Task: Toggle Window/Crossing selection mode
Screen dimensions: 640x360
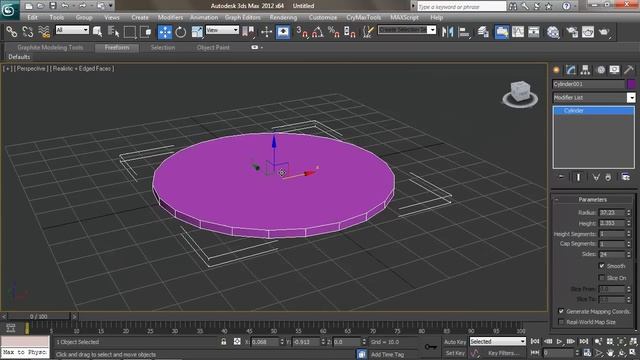Action: coord(145,31)
